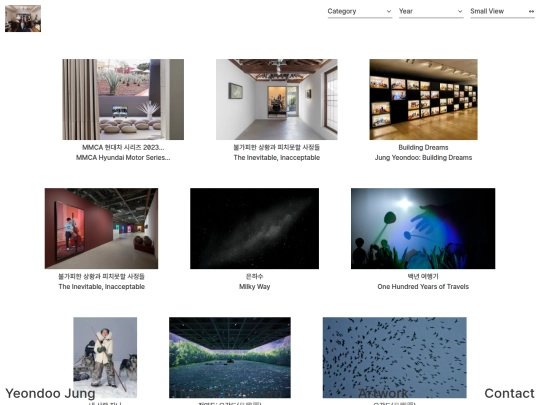
Task: Open the One Hundred Years of Travels image
Action: [423, 228]
